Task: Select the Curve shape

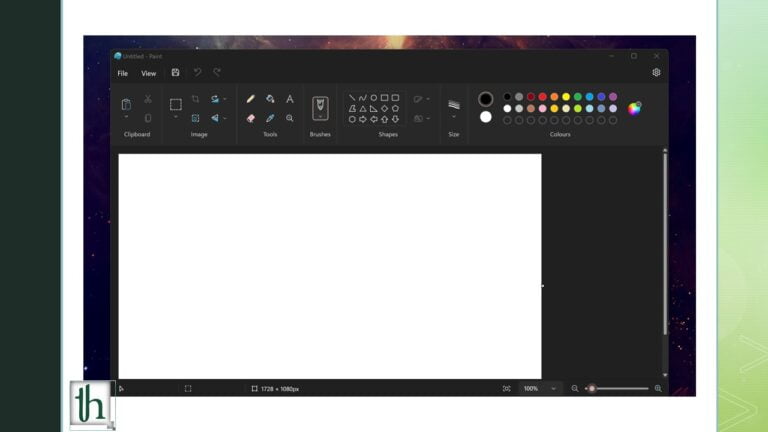Action: [x=362, y=97]
